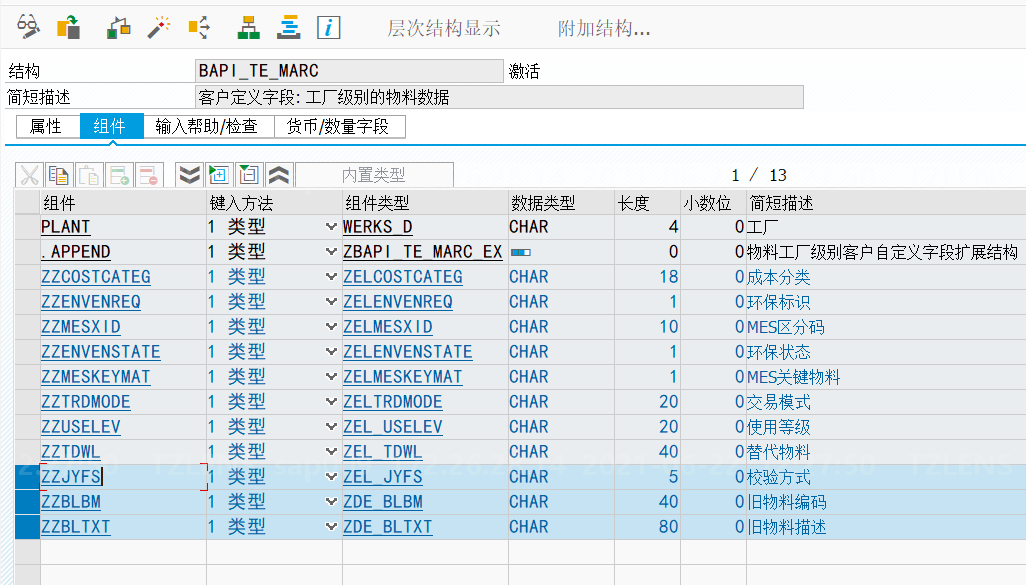Delete a row using the red minus icon
Viewport: 1026px width, 585px height.
(x=150, y=174)
